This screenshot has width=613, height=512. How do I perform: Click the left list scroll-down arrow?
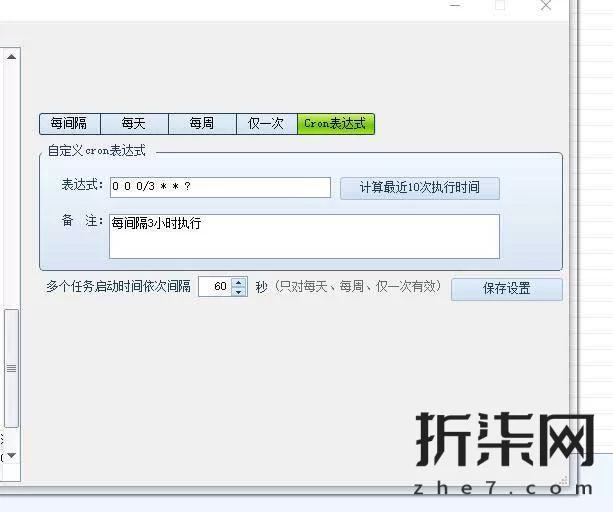coord(11,455)
